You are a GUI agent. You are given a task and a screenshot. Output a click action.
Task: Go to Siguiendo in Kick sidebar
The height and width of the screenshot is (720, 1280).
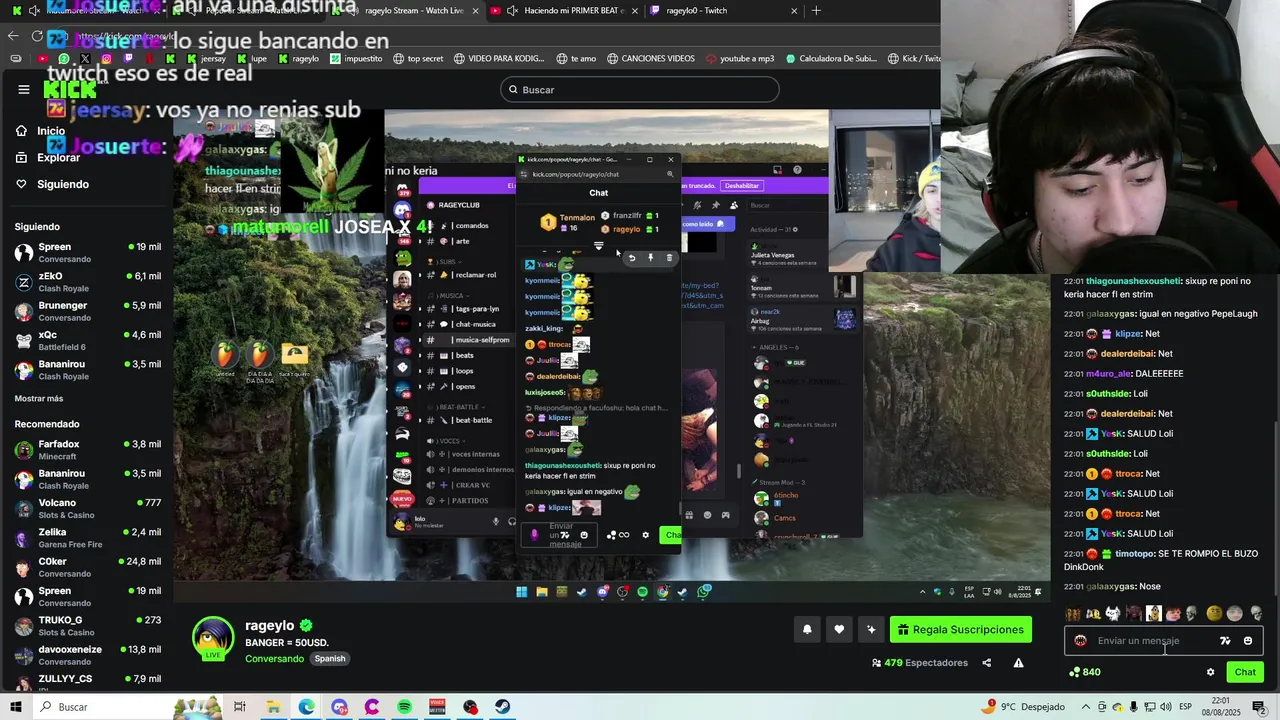pyautogui.click(x=63, y=184)
